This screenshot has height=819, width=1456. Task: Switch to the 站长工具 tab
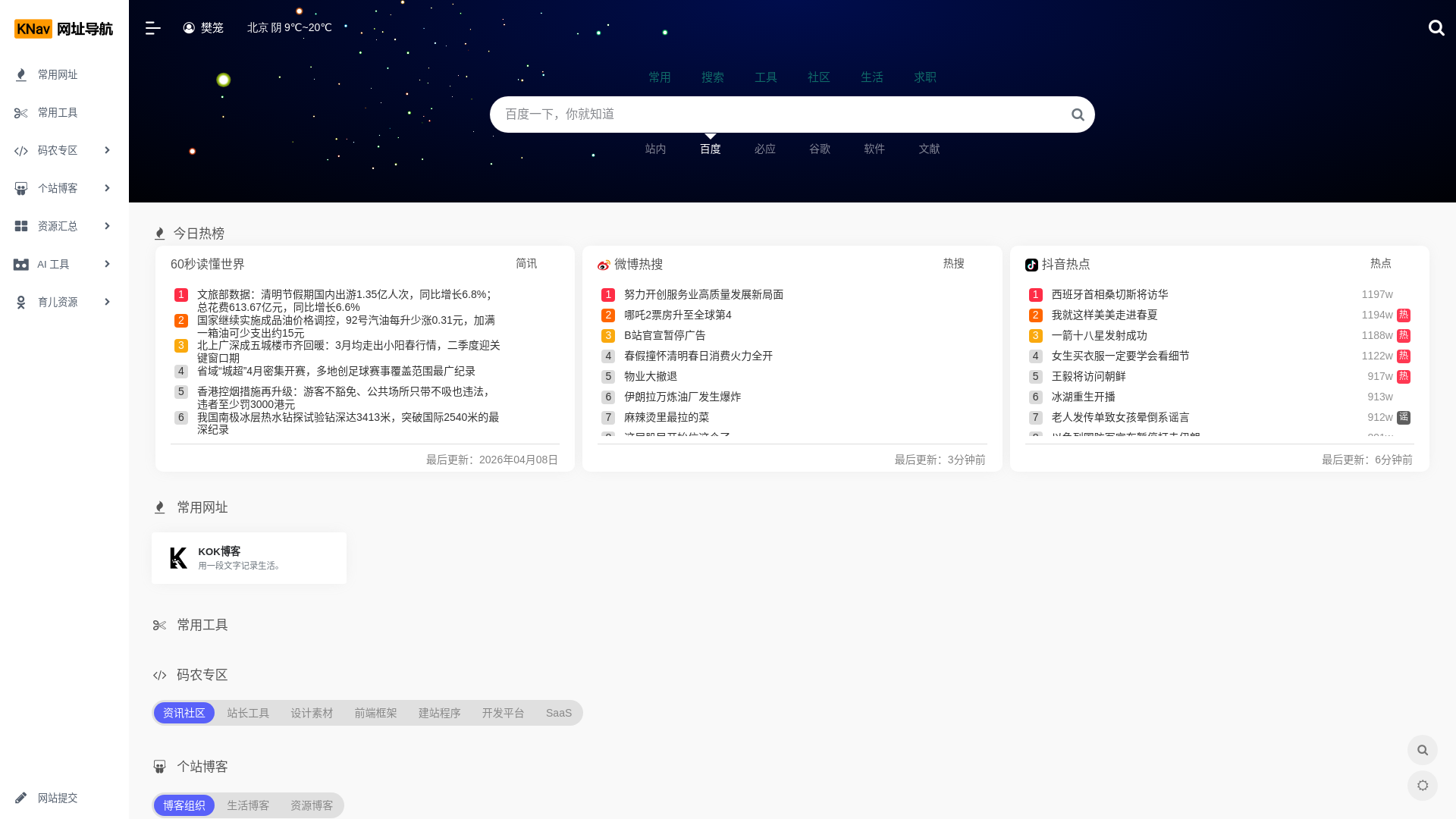tap(248, 713)
